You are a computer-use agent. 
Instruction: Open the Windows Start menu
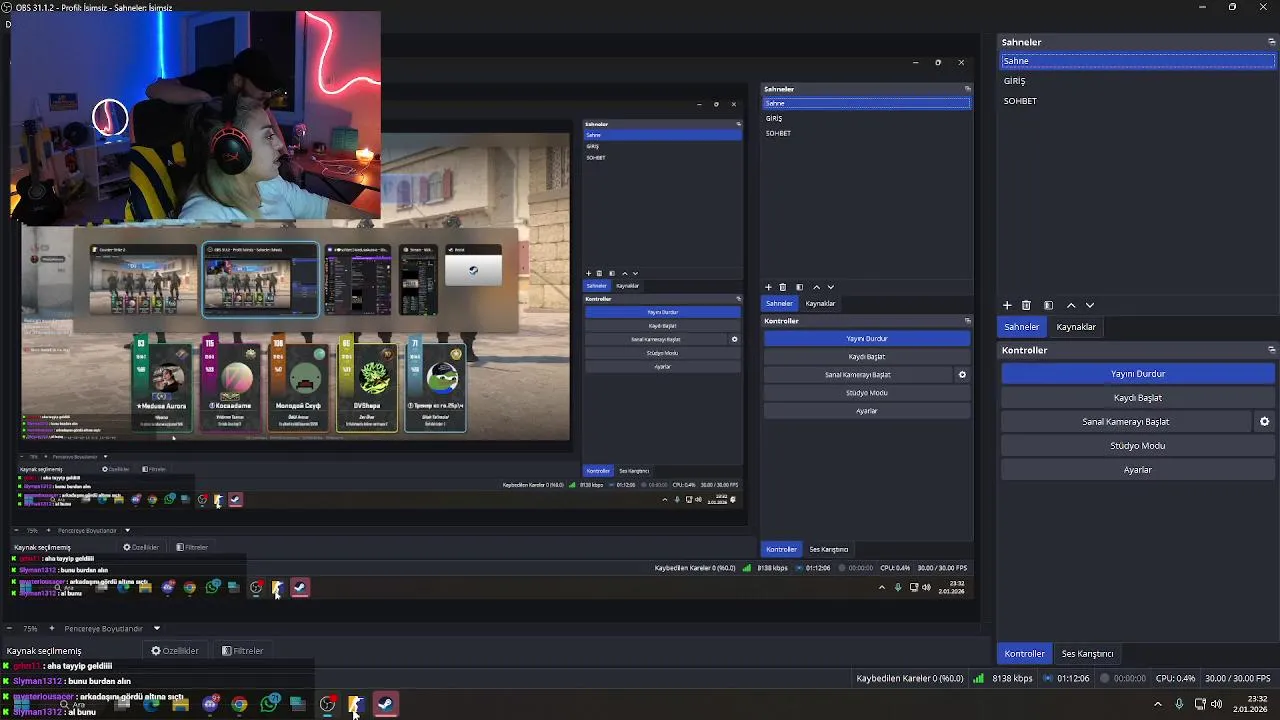22,704
